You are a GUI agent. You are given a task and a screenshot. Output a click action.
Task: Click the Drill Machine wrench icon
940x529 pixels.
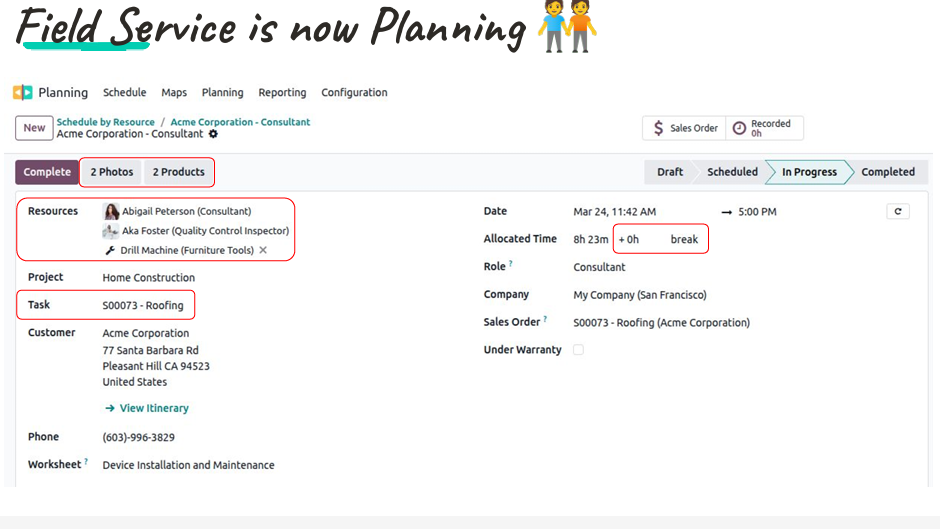tap(110, 250)
